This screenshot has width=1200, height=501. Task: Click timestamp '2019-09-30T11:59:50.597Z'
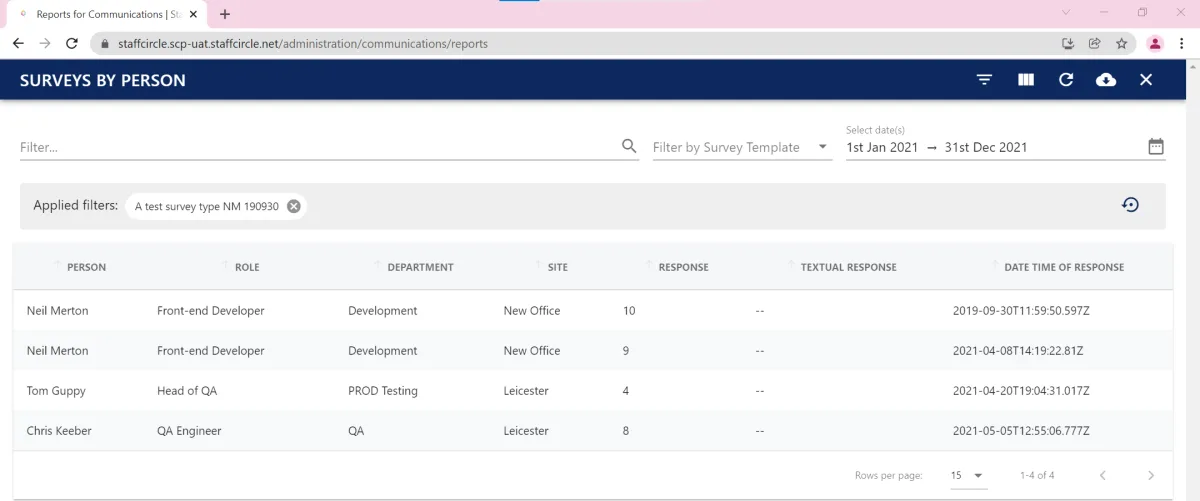click(1021, 311)
